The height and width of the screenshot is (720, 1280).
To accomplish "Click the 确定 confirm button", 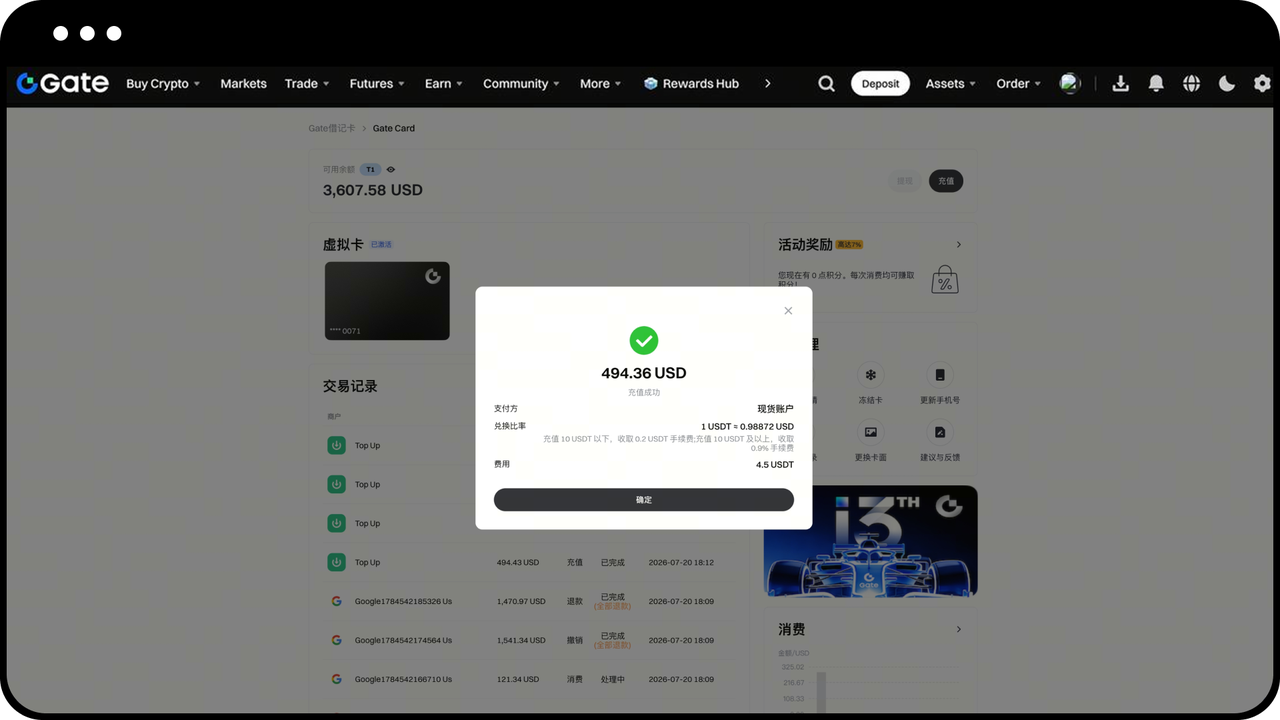I will [644, 500].
